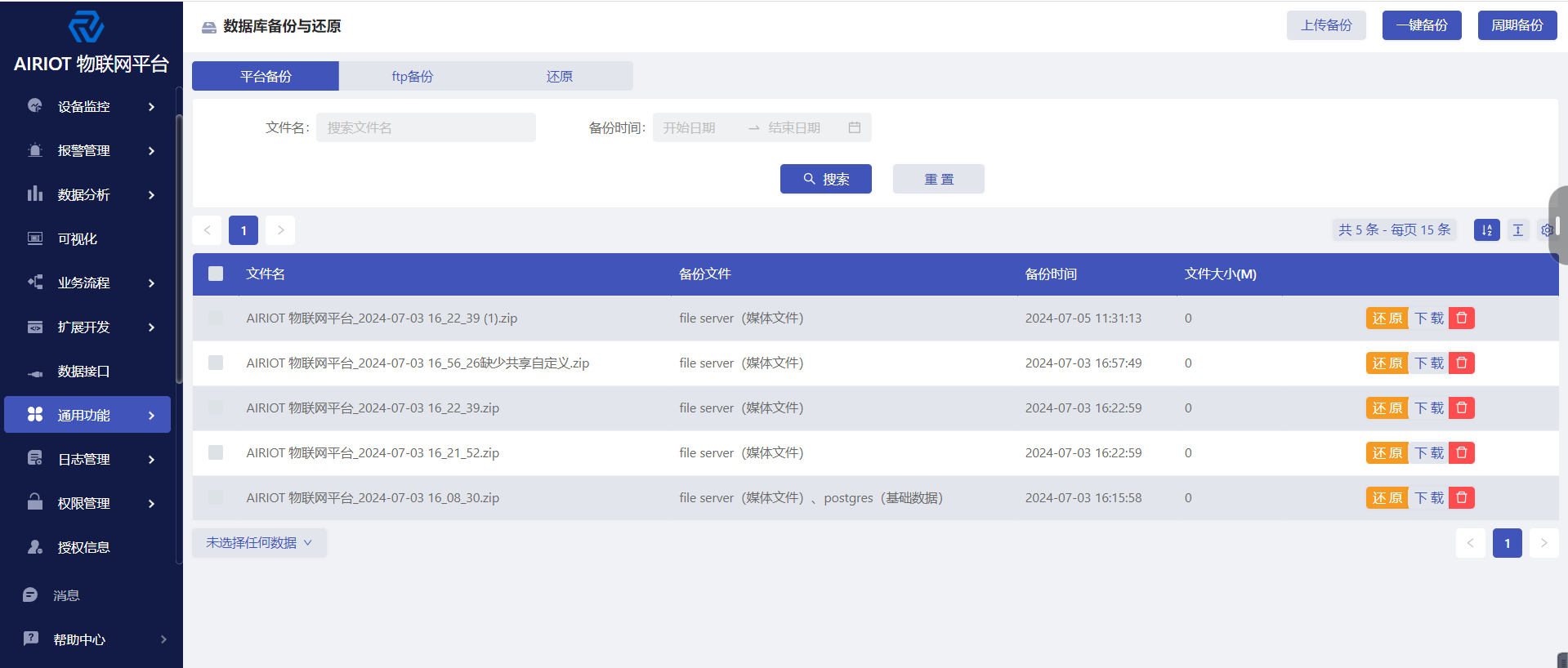Delete backup 16_08_30.zip

point(1462,497)
